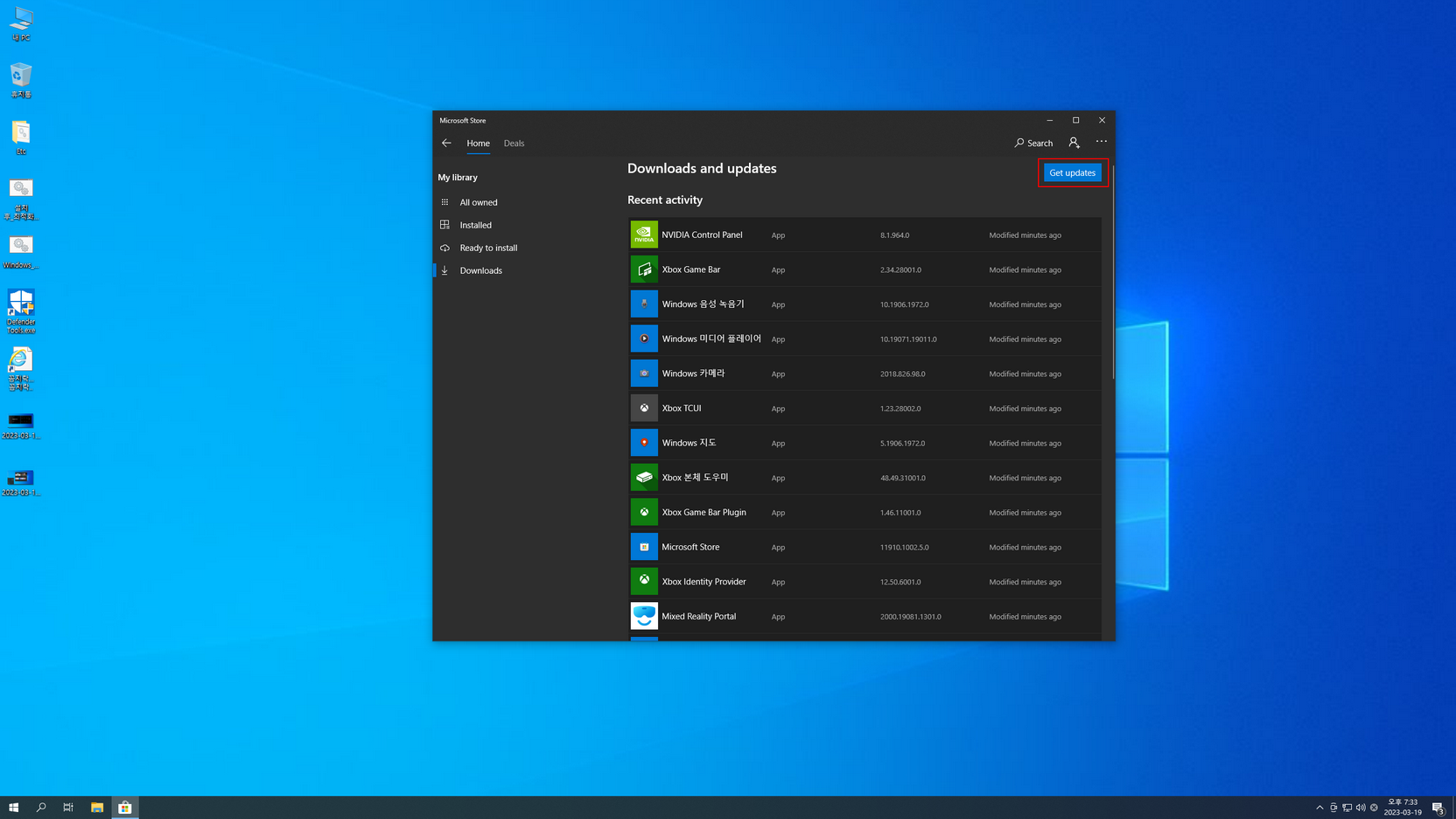Click Microsoft Store taskbar icon
The image size is (1456, 819).
click(x=125, y=808)
